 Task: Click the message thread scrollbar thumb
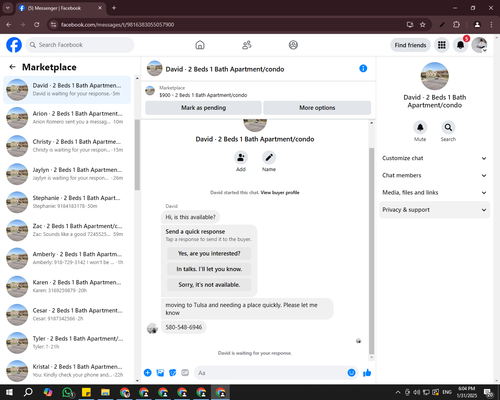coord(371,251)
